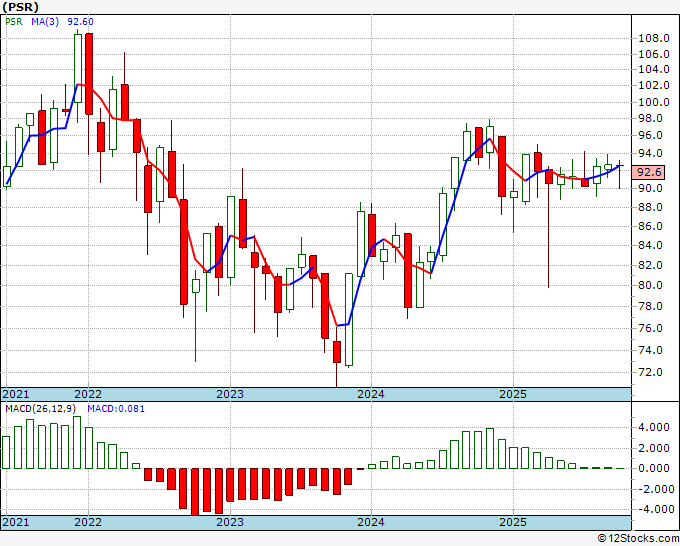Screen dimensions: 680x546
Task: Click the 2023 label on price chart axis
Action: (230, 394)
